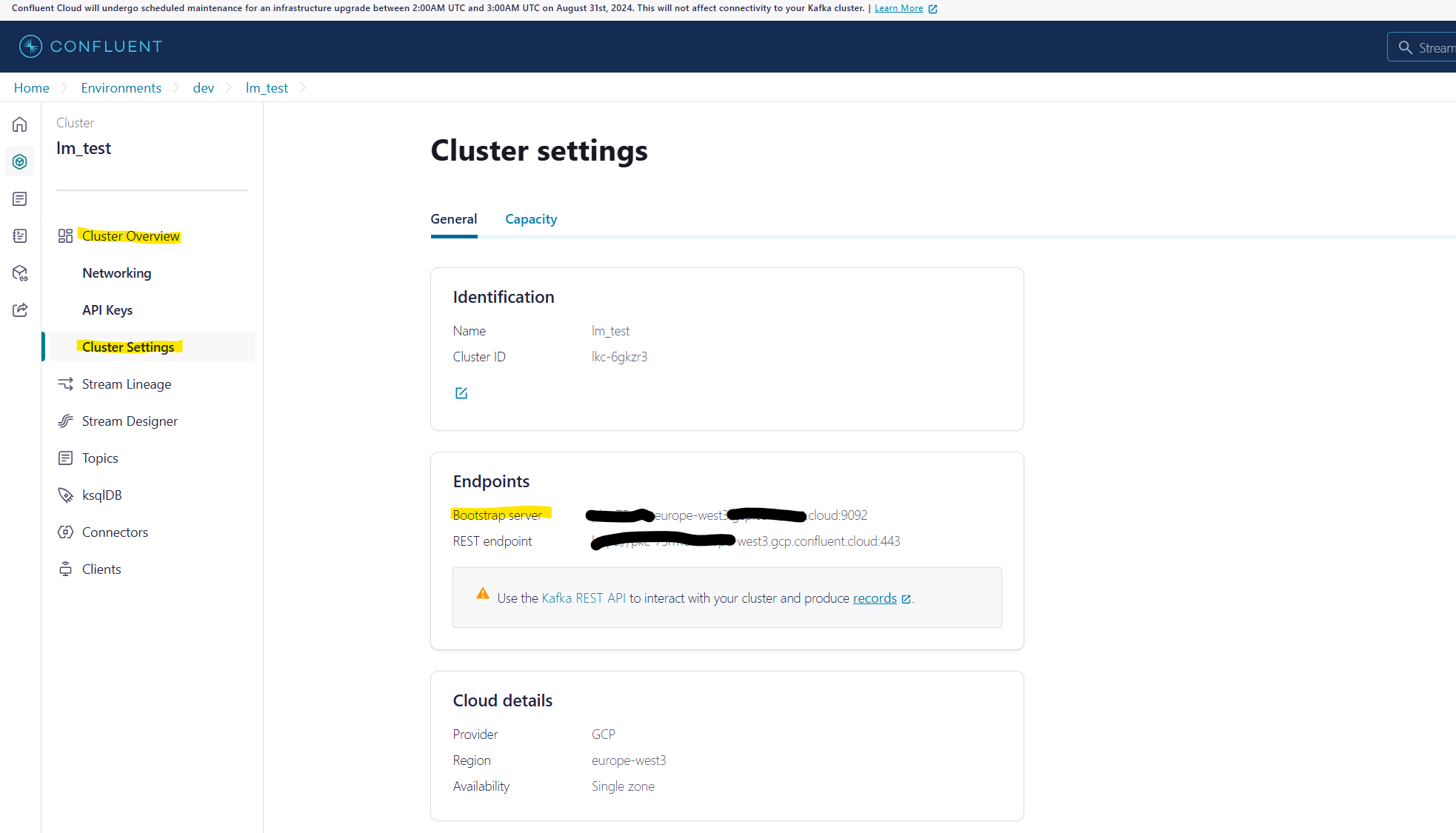
Task: Click the Cluster Overview grid icon
Action: coord(65,235)
